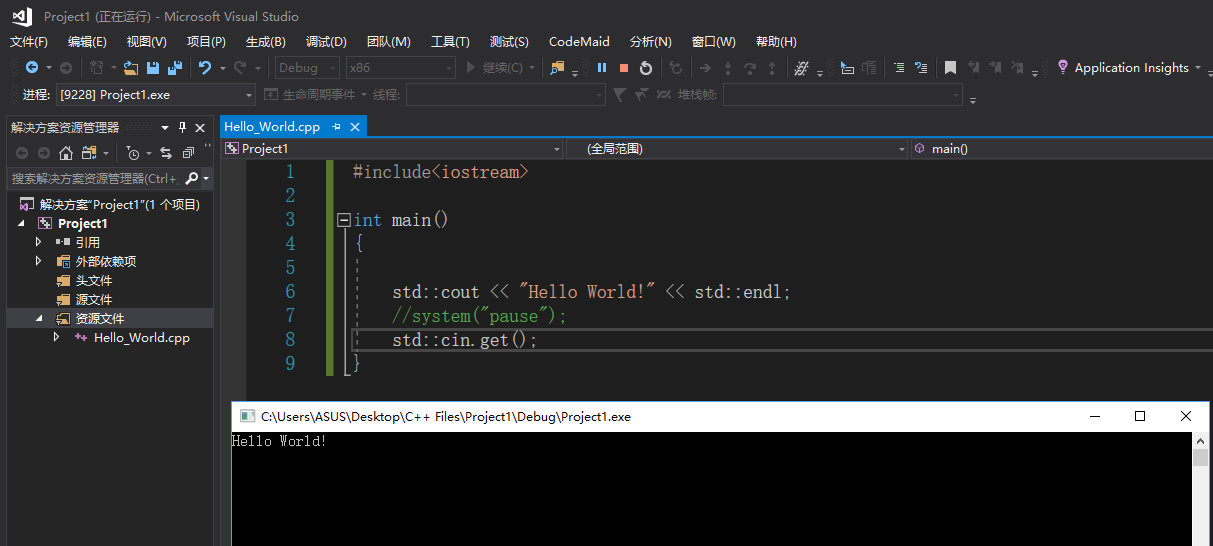Screen dimensions: 1213x546
Task: Toggle bookmark with the bookmark icon
Action: (x=950, y=67)
